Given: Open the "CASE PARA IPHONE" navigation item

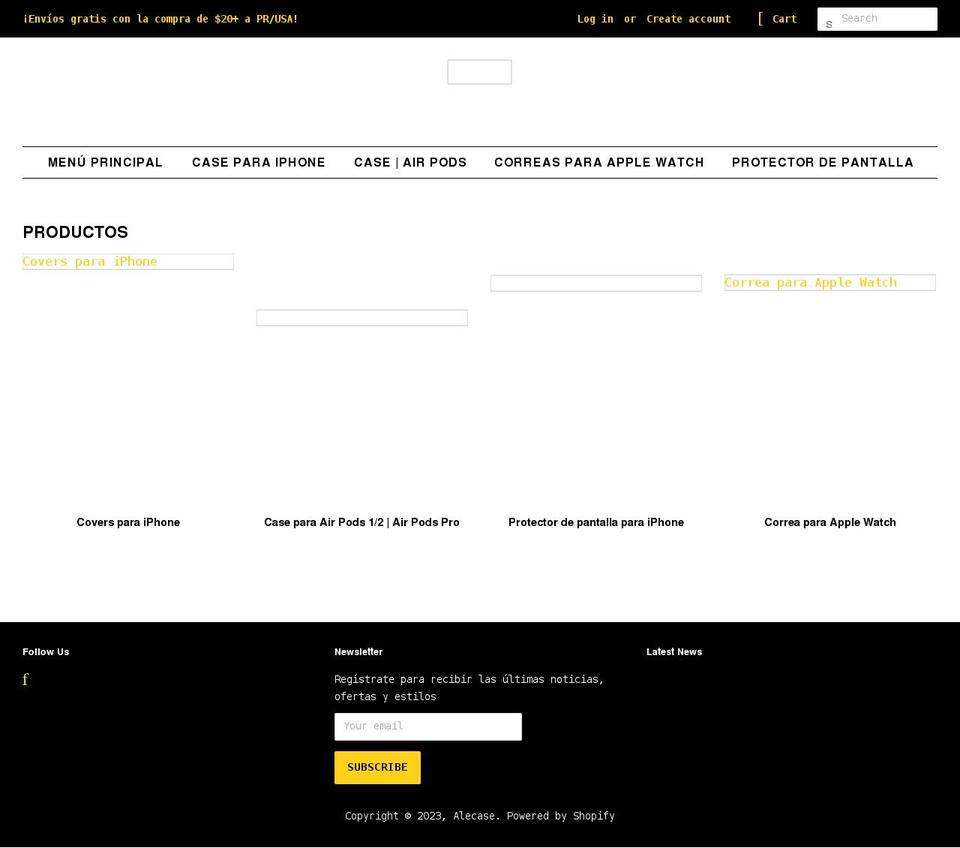Looking at the screenshot, I should tap(258, 162).
